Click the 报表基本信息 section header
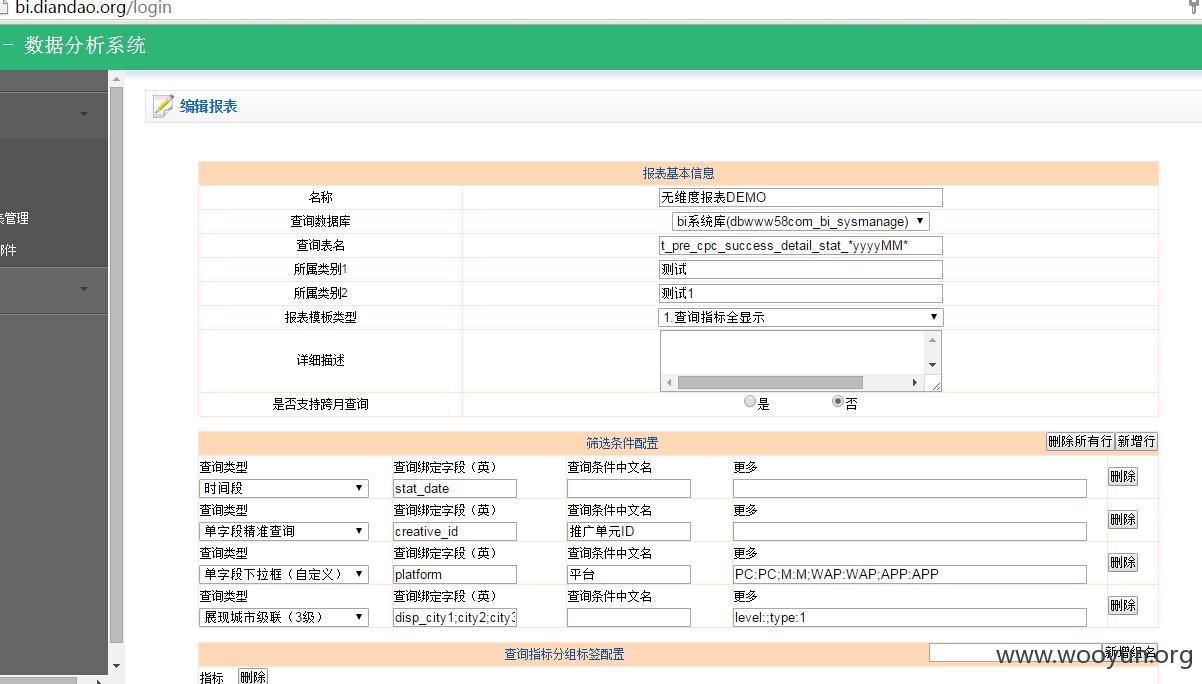The height and width of the screenshot is (684, 1202). click(678, 173)
